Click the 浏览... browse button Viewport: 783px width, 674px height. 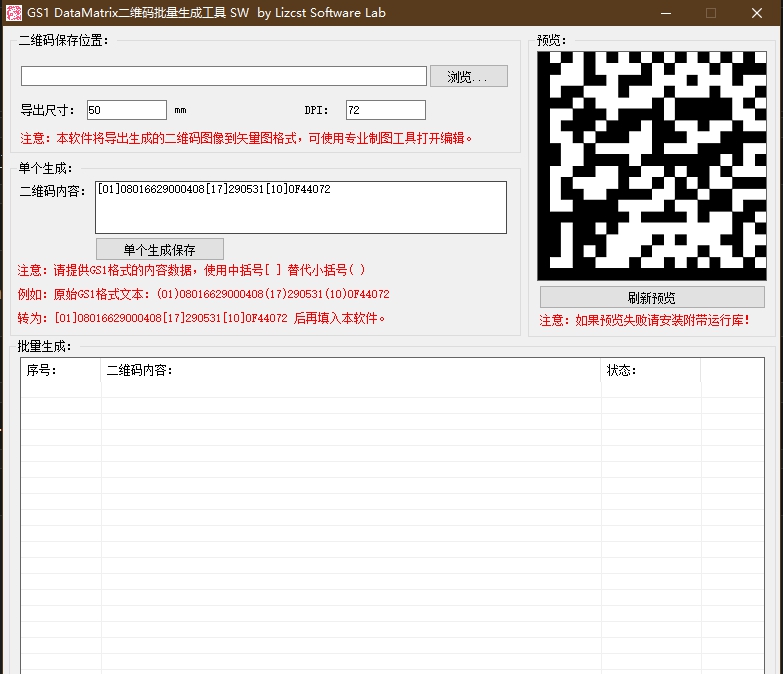coord(469,76)
